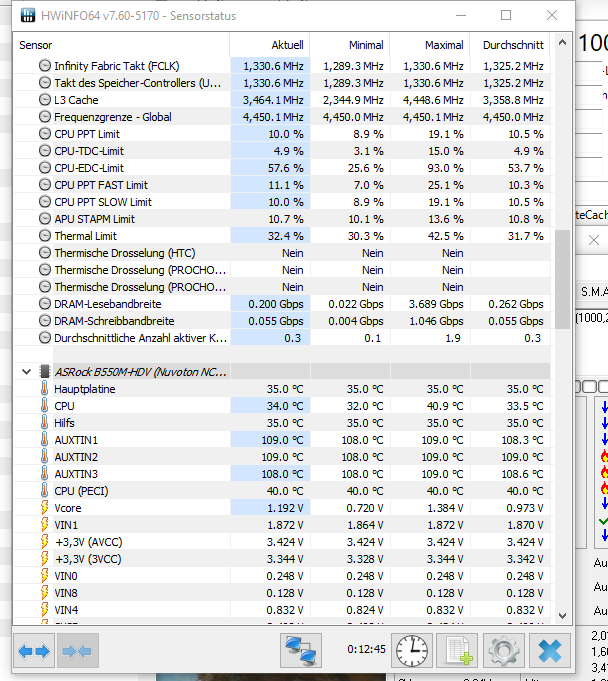Screen dimensions: 608x681
Task: Click lightning icon of +3,3V (AVCC) row
Action: click(x=44, y=542)
